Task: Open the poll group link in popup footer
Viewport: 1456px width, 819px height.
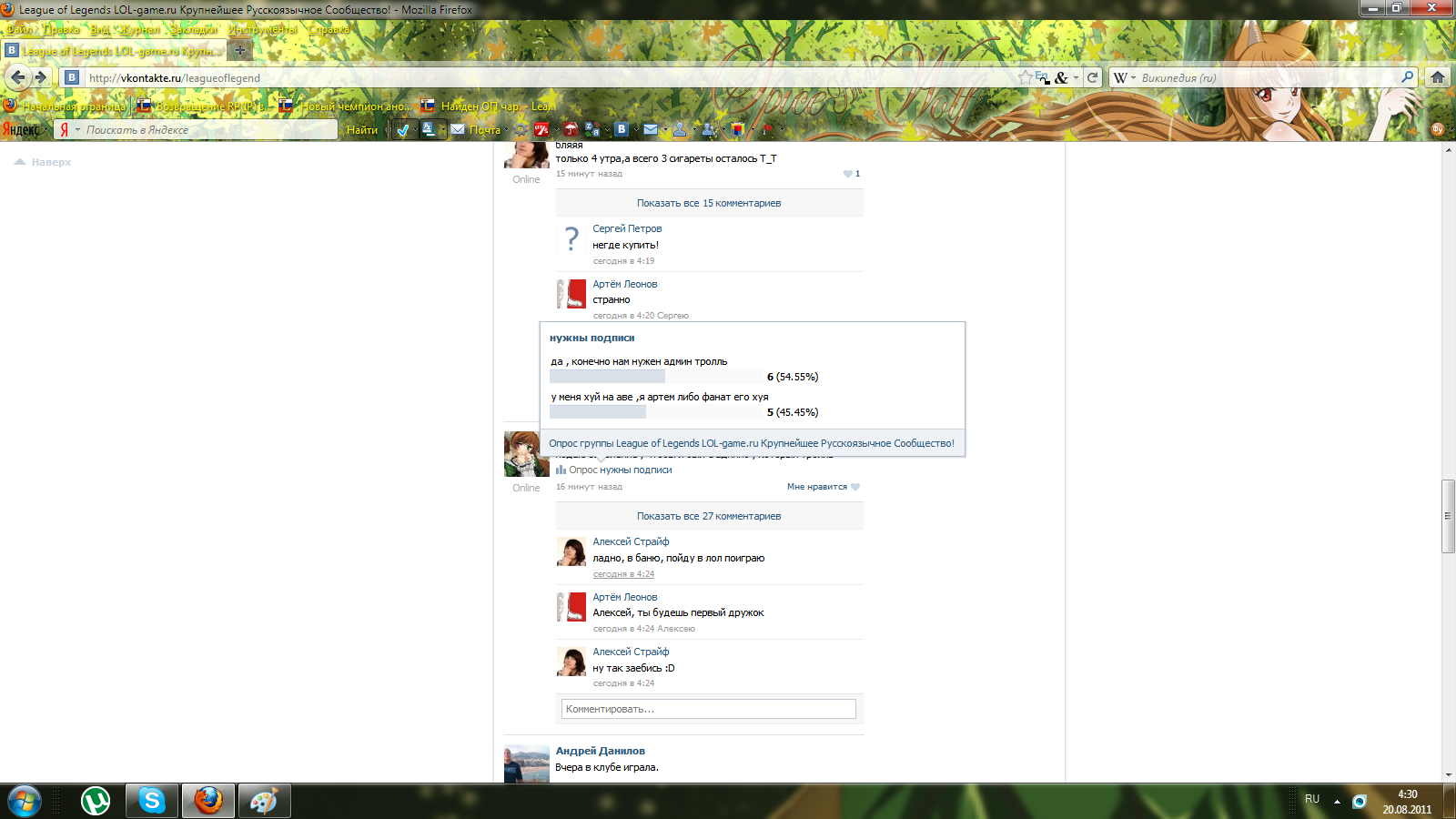Action: [752, 443]
